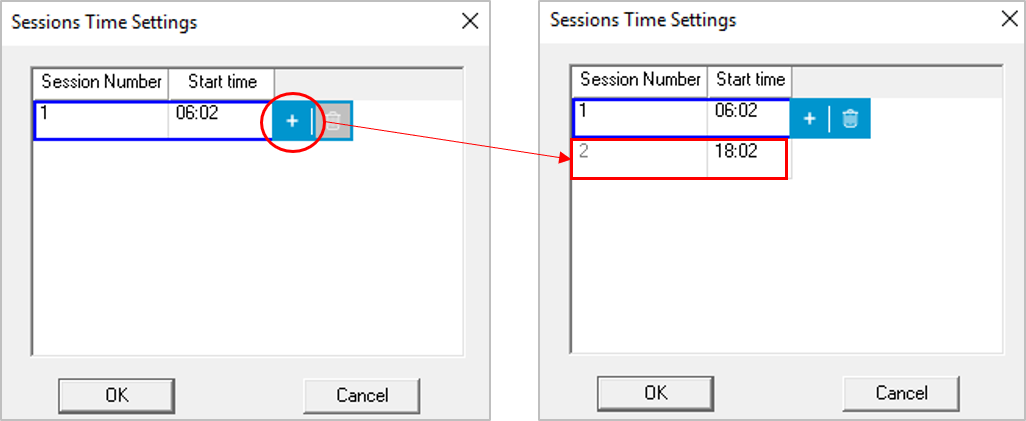Close the right Sessions Time Settings dialog
Screen dimensions: 1026x421
1008,19
